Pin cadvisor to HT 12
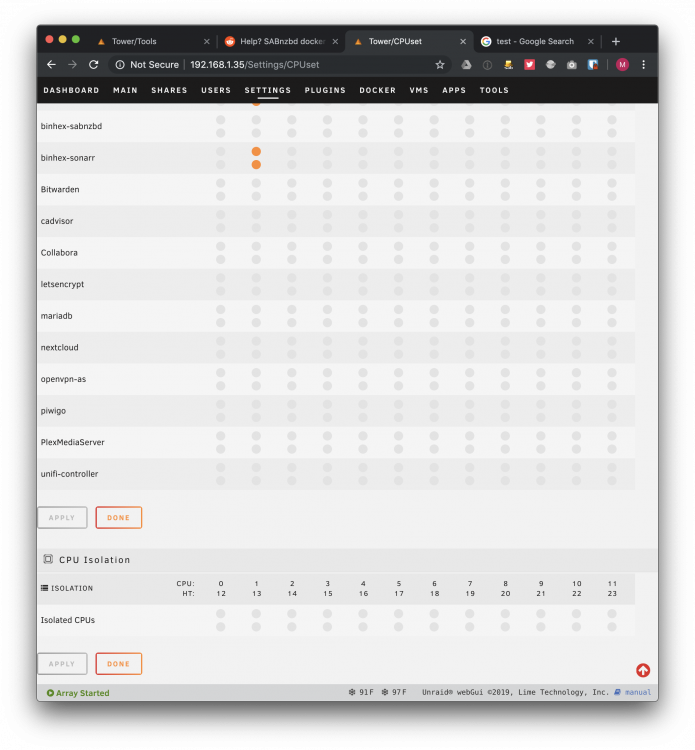The height and width of the screenshot is (750, 695). point(221,228)
